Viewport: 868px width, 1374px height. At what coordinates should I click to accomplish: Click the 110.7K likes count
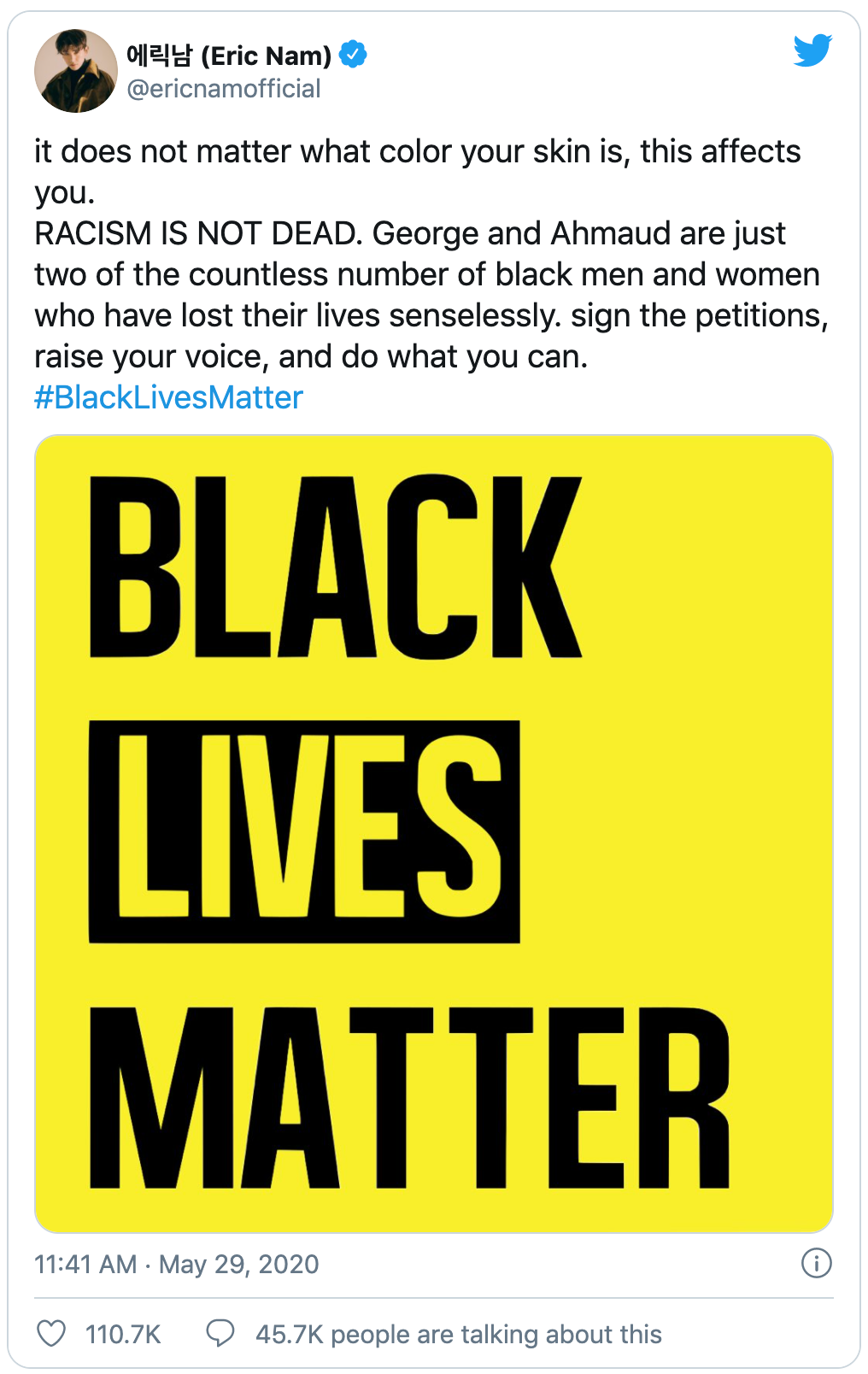[123, 1334]
